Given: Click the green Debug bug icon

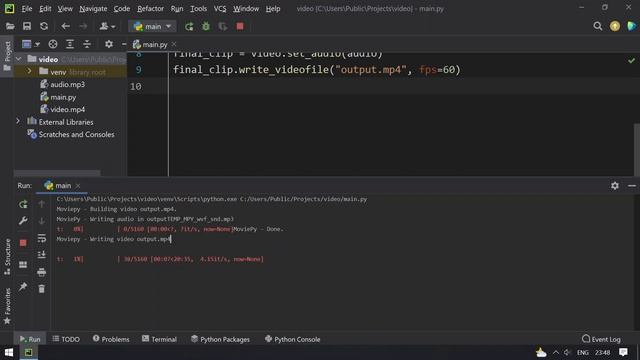Looking at the screenshot, I should pos(206,27).
